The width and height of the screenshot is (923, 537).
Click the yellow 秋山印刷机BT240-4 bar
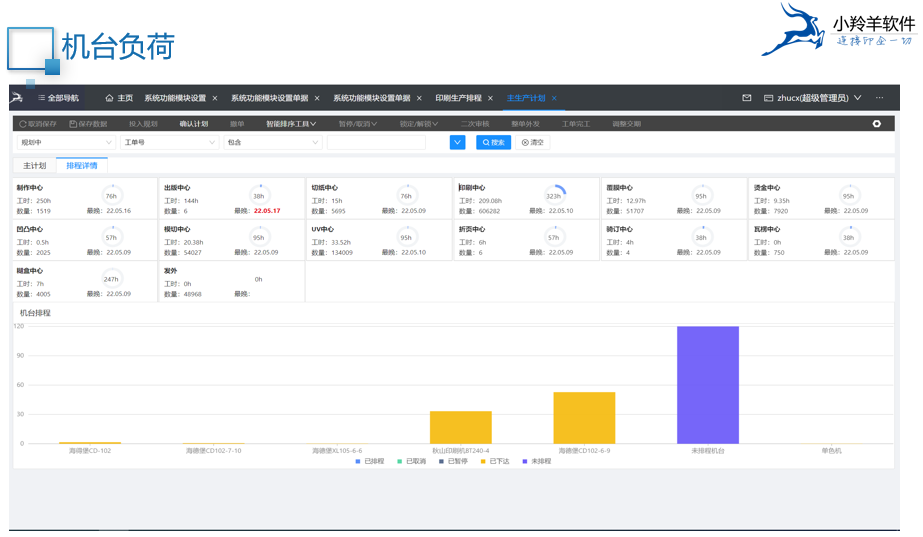click(460, 427)
